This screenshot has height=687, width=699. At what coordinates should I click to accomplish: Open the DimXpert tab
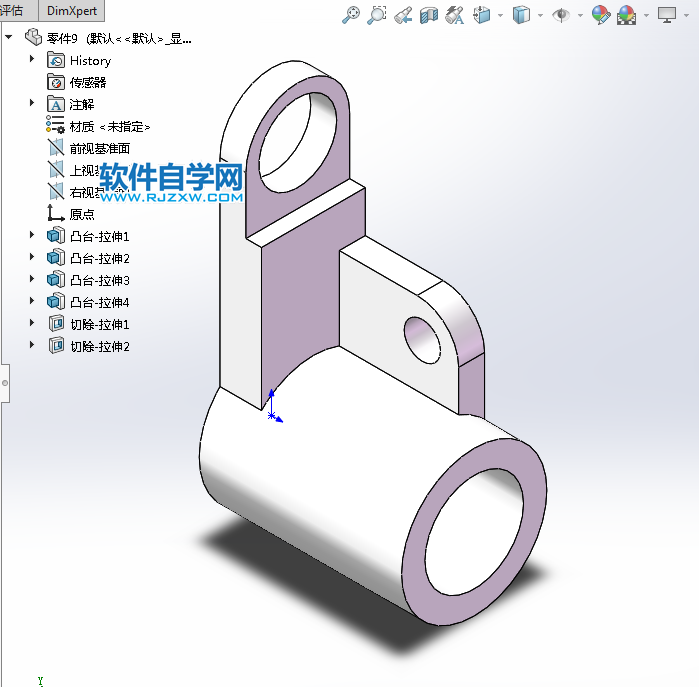point(72,11)
